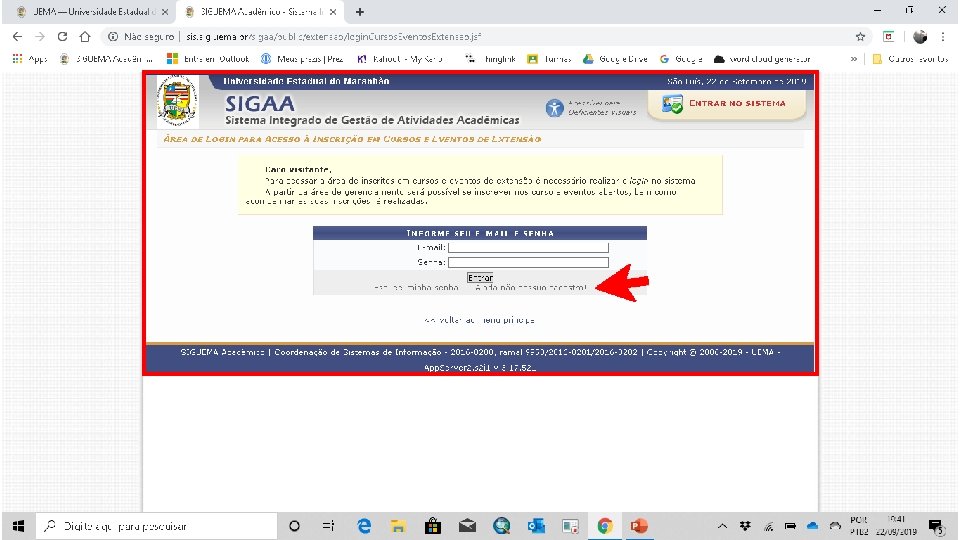
Task: Open the Mail app on the taskbar
Action: click(467, 526)
